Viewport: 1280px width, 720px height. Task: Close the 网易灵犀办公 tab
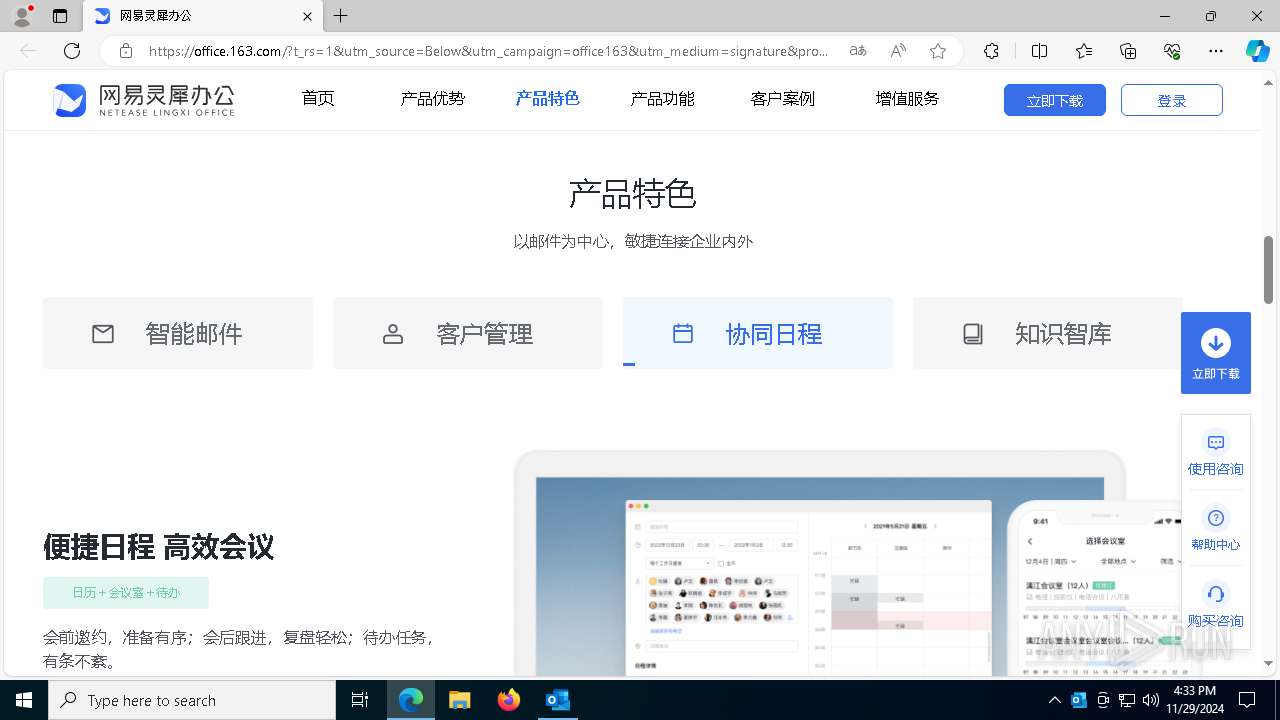[307, 16]
